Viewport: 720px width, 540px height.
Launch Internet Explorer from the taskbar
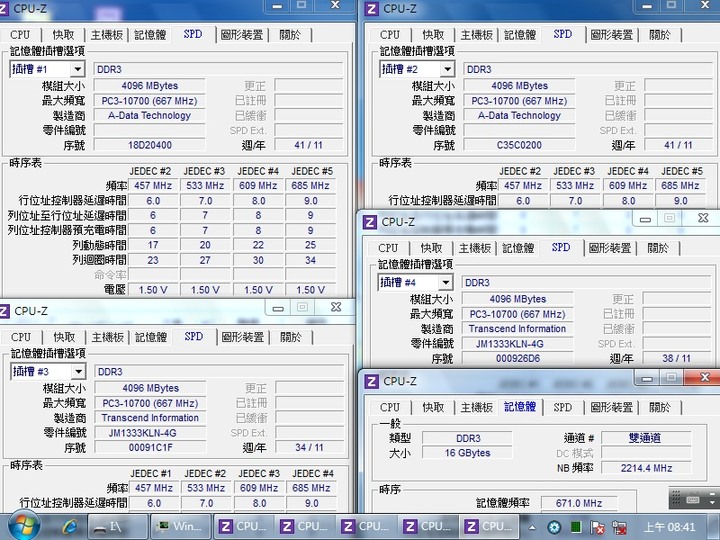(70, 526)
